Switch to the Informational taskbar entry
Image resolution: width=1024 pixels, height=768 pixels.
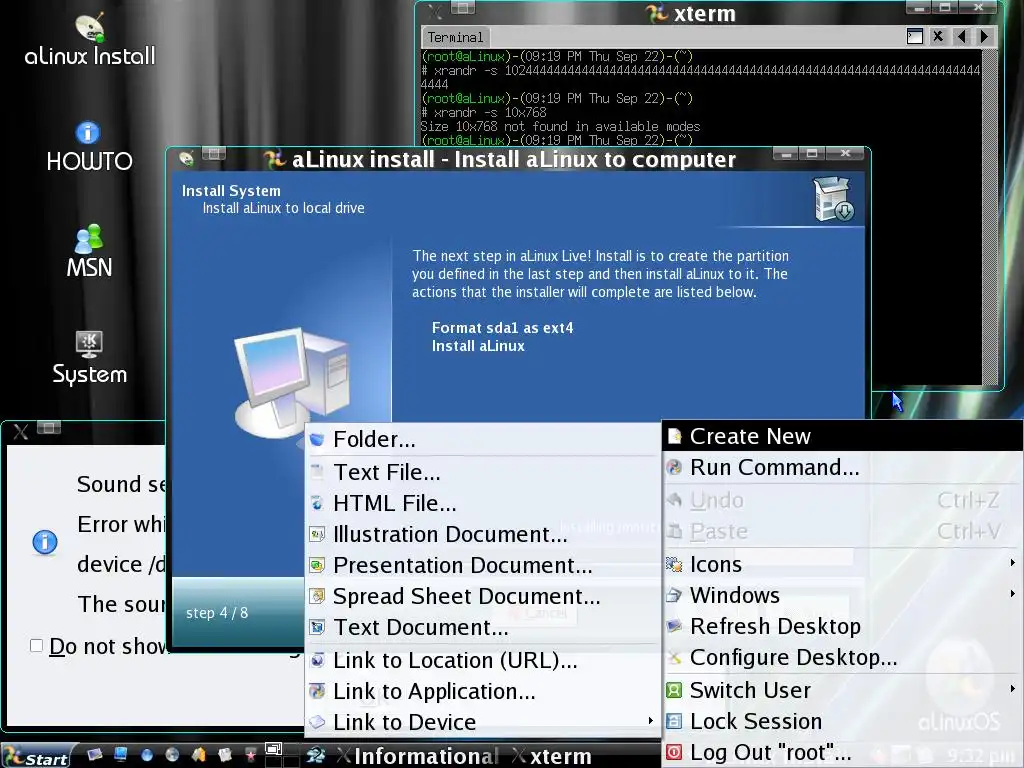418,756
